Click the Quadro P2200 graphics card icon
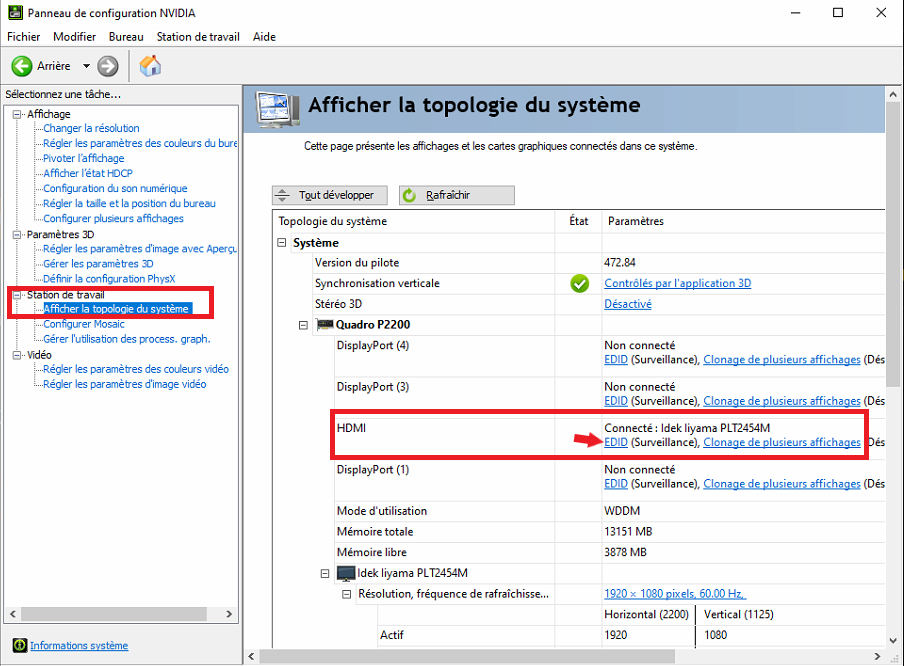The width and height of the screenshot is (904, 666). coord(325,325)
